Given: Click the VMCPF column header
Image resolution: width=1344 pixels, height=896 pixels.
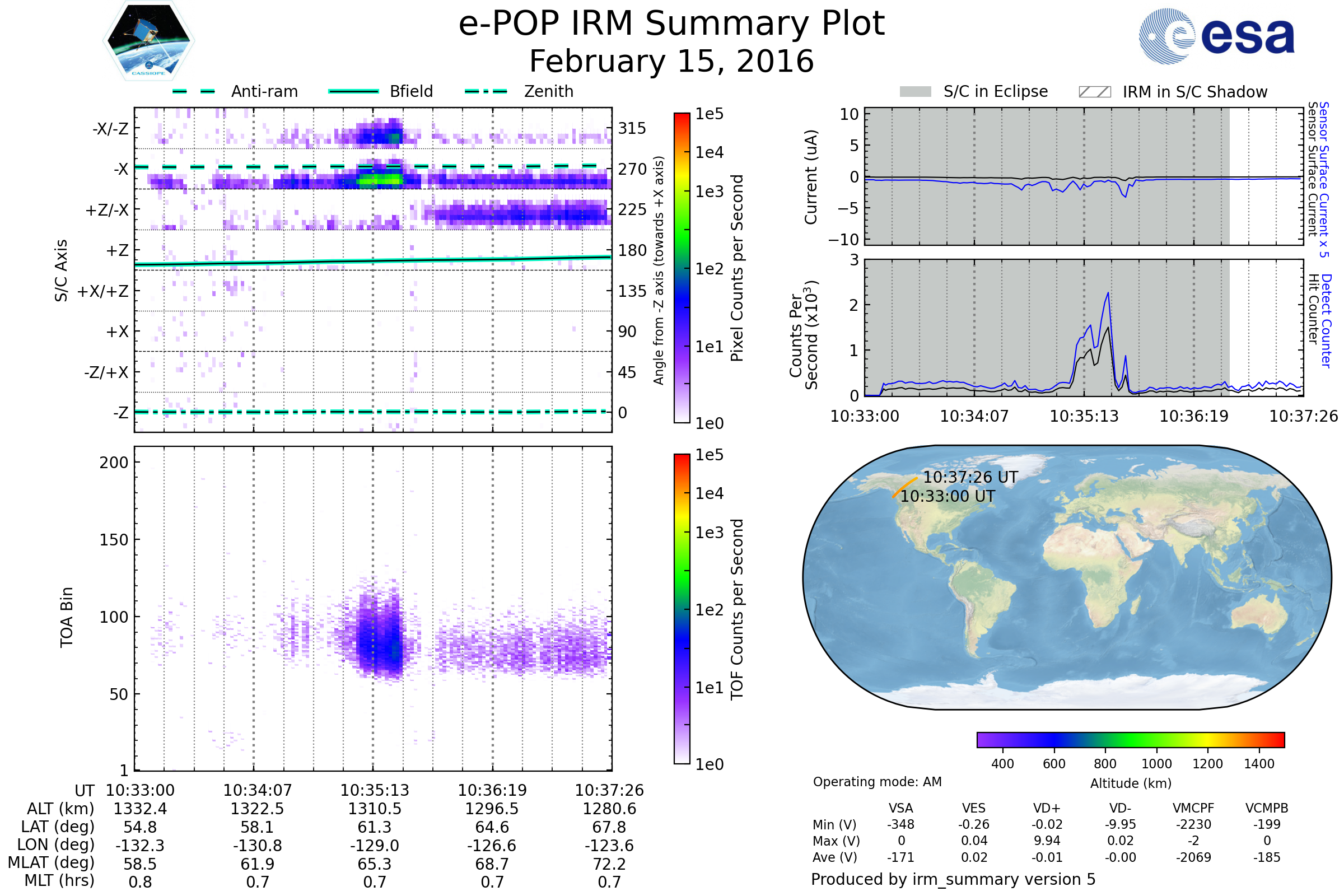Looking at the screenshot, I should (x=1193, y=808).
